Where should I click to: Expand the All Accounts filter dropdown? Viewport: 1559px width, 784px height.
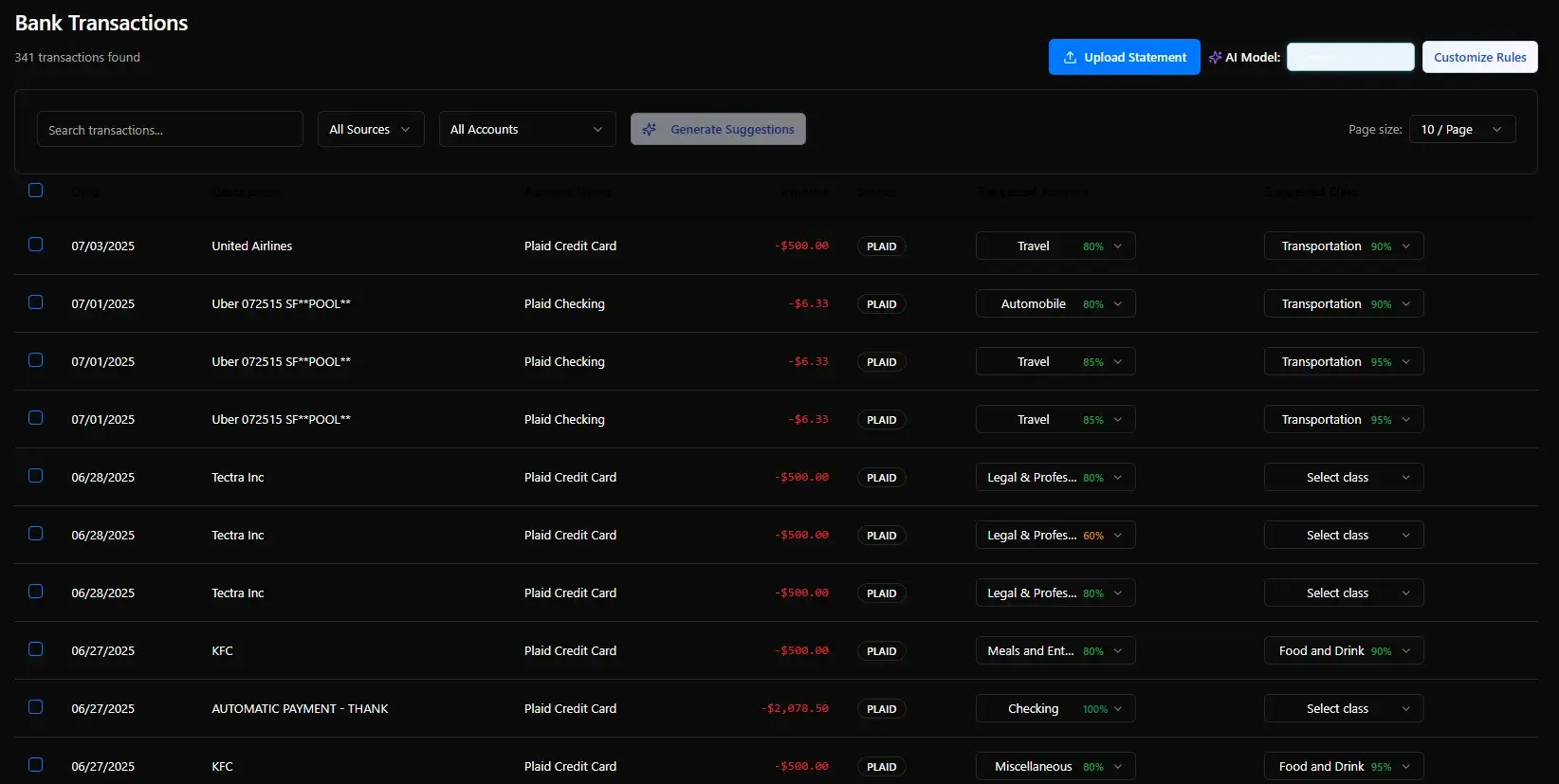[526, 129]
